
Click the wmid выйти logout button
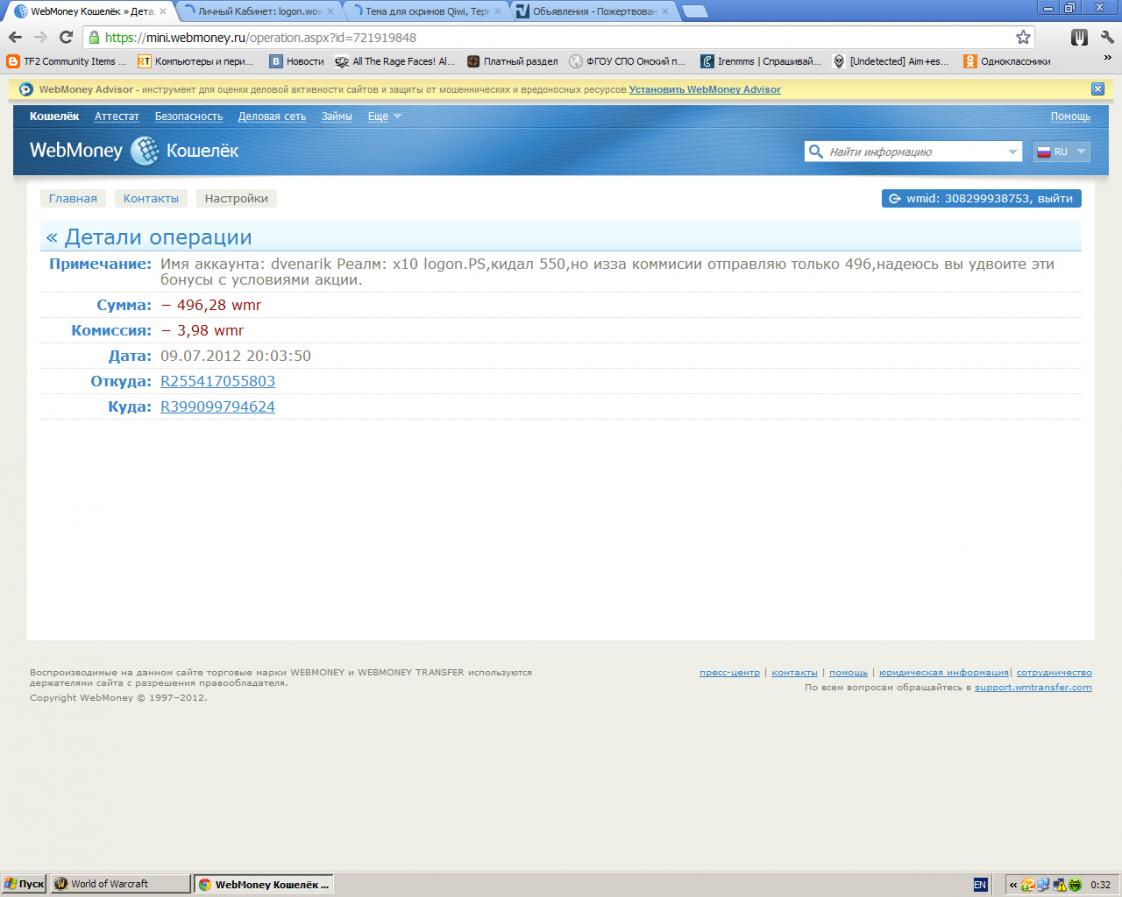981,198
